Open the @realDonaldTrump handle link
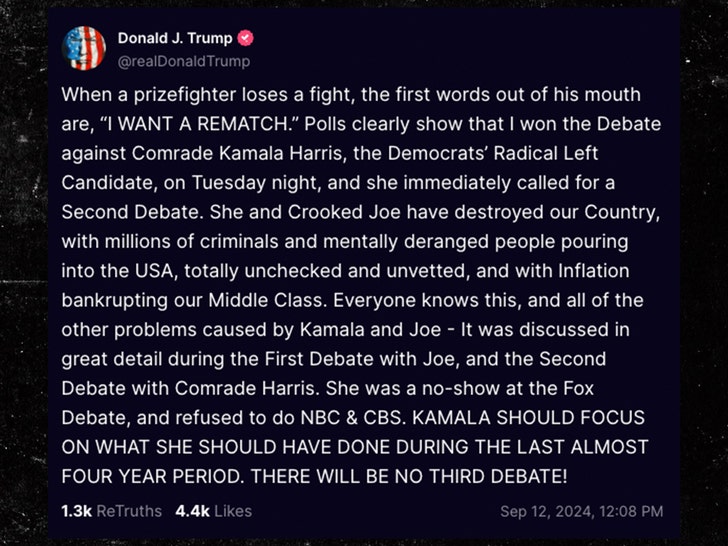The width and height of the screenshot is (728, 546). (x=183, y=61)
